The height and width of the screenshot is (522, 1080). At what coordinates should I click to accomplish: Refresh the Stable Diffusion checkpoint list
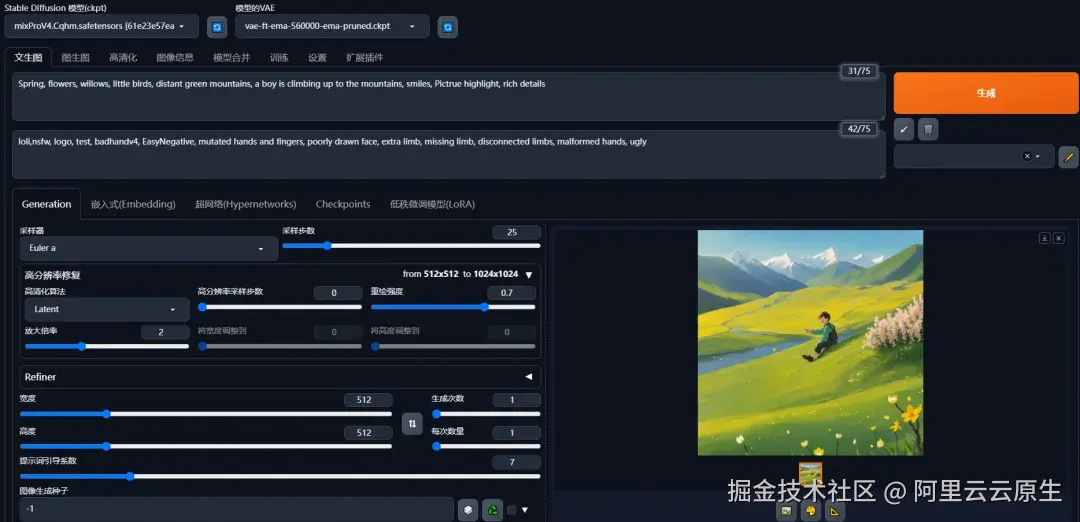coord(217,27)
